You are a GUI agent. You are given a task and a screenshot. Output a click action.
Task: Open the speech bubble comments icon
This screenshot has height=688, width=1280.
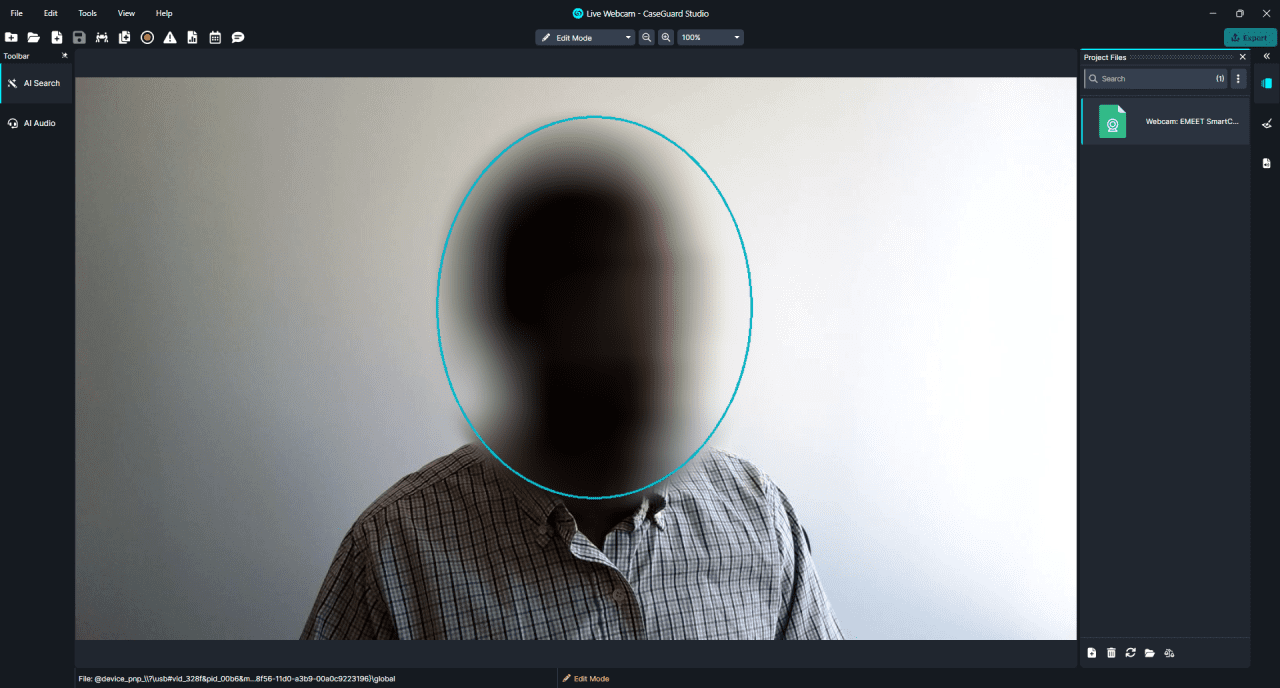[238, 37]
